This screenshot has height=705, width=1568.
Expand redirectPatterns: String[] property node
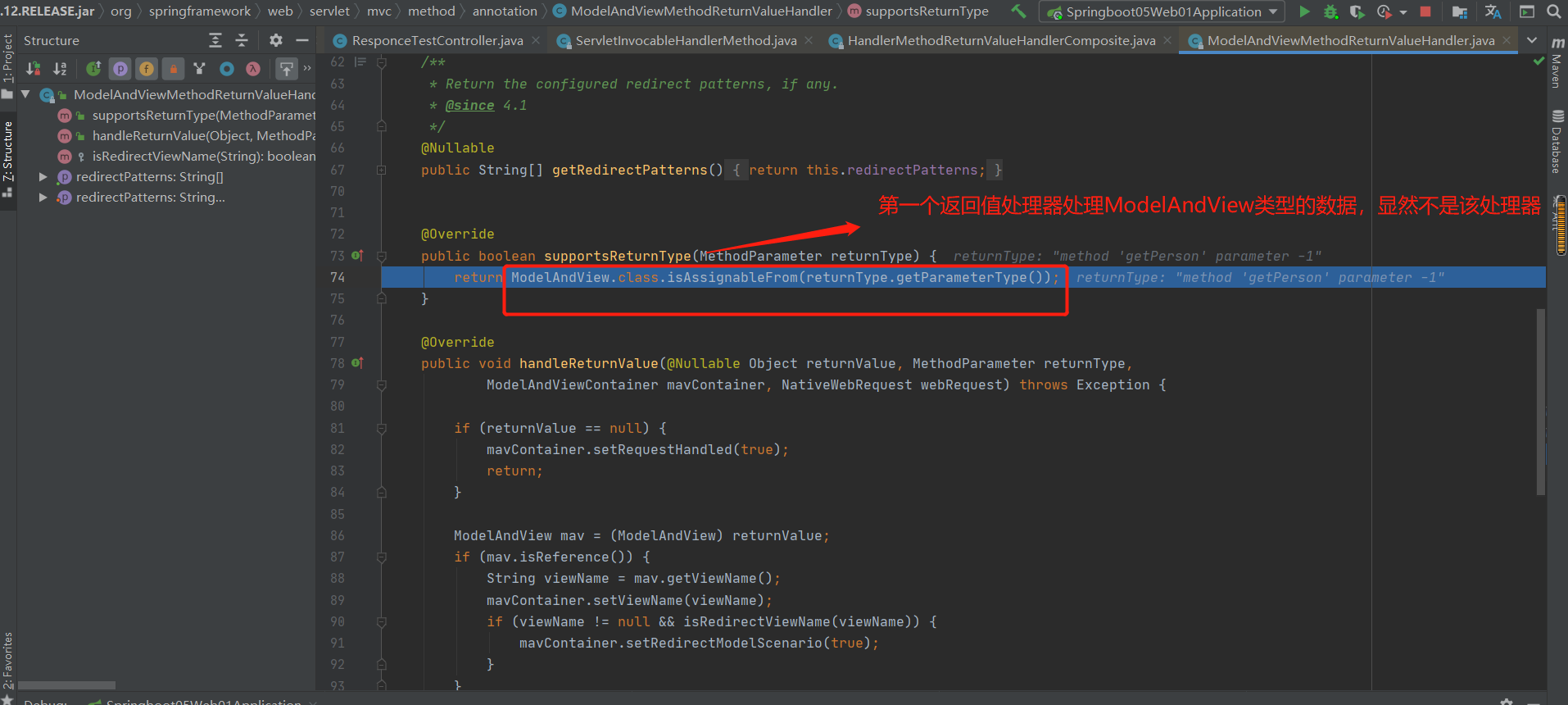43,176
